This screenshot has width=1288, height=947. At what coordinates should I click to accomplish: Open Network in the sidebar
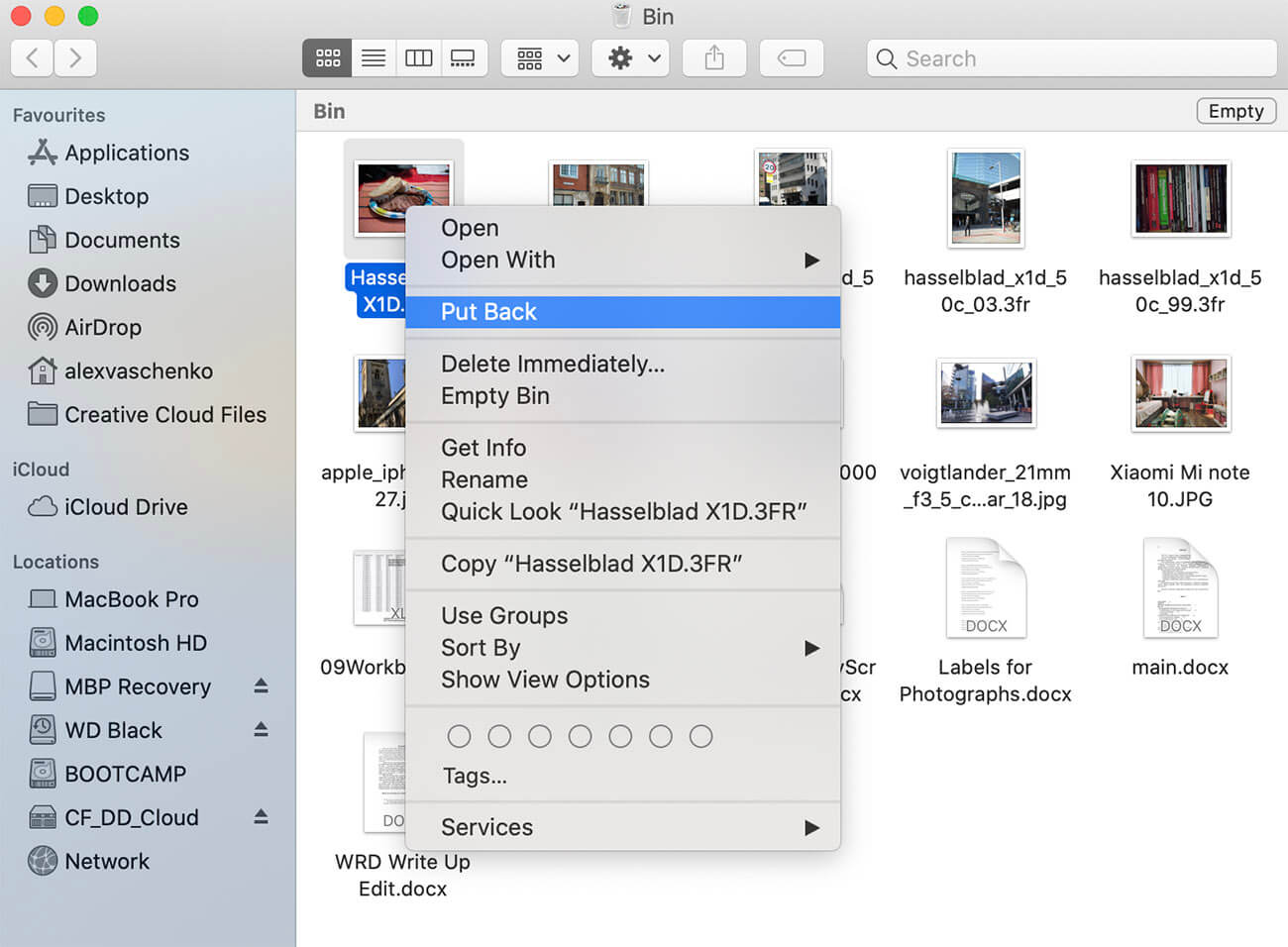point(107,861)
